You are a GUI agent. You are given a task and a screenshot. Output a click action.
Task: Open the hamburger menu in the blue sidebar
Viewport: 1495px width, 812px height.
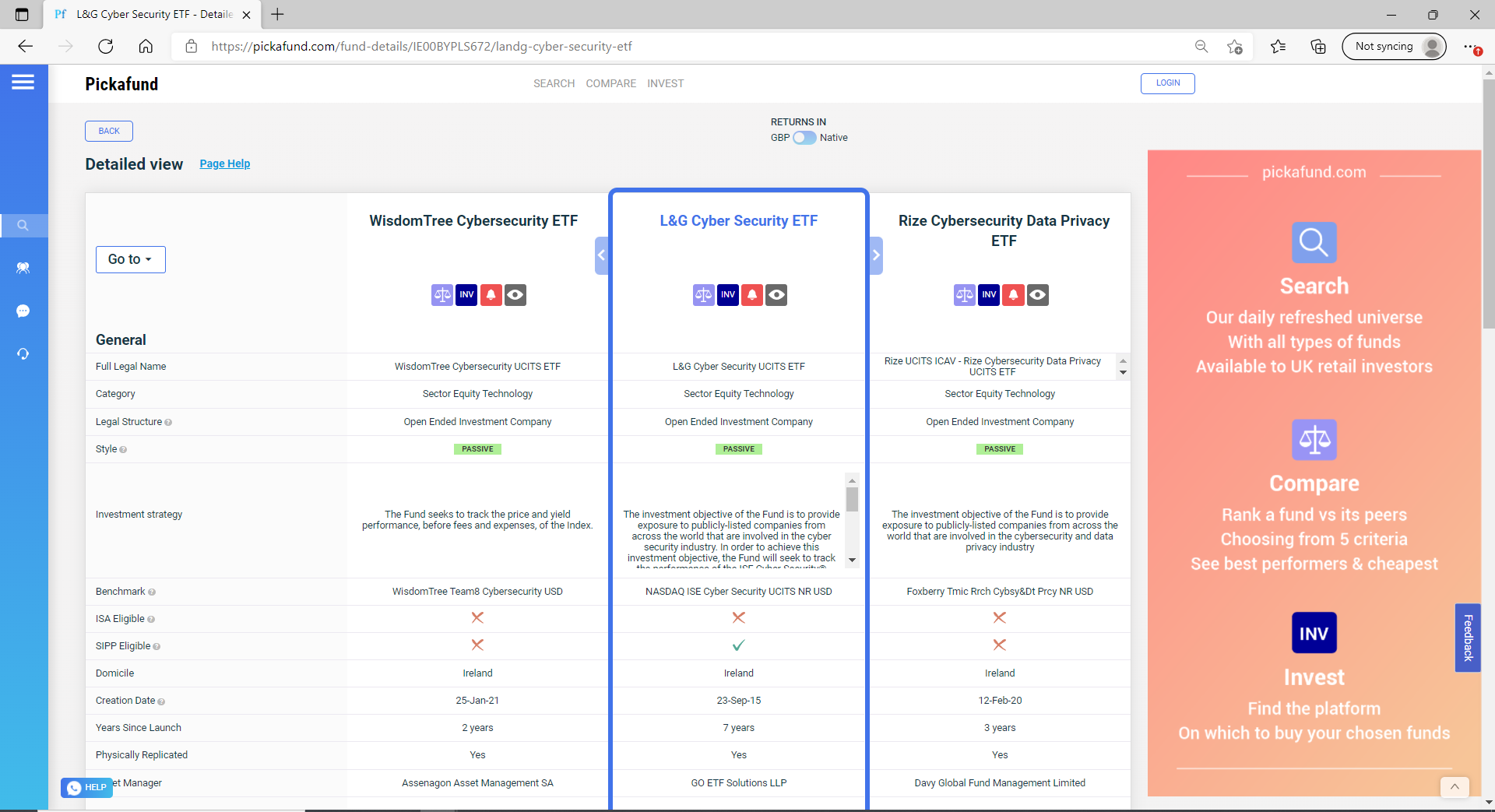(x=23, y=82)
